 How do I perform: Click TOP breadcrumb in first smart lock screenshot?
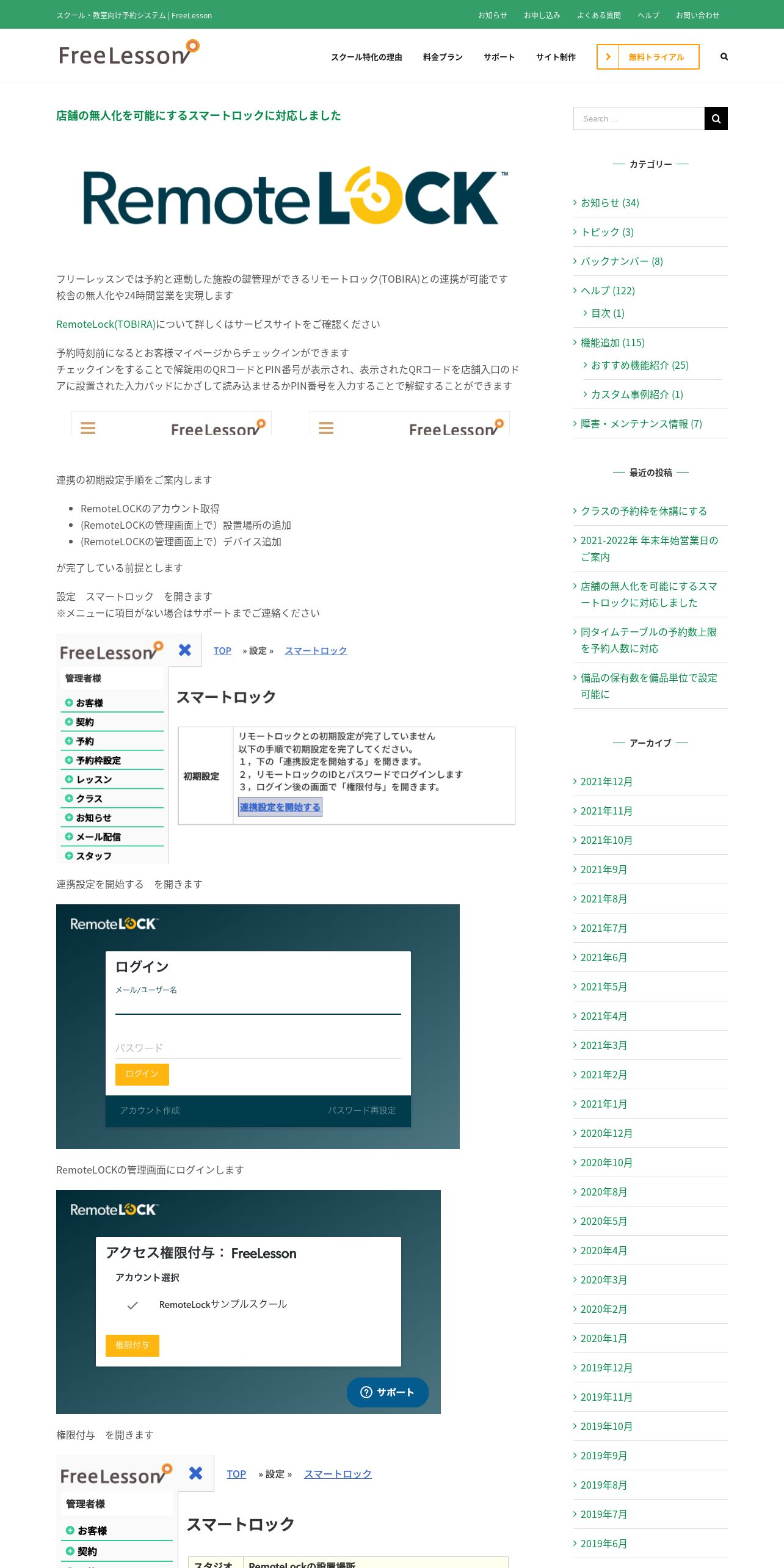[222, 651]
